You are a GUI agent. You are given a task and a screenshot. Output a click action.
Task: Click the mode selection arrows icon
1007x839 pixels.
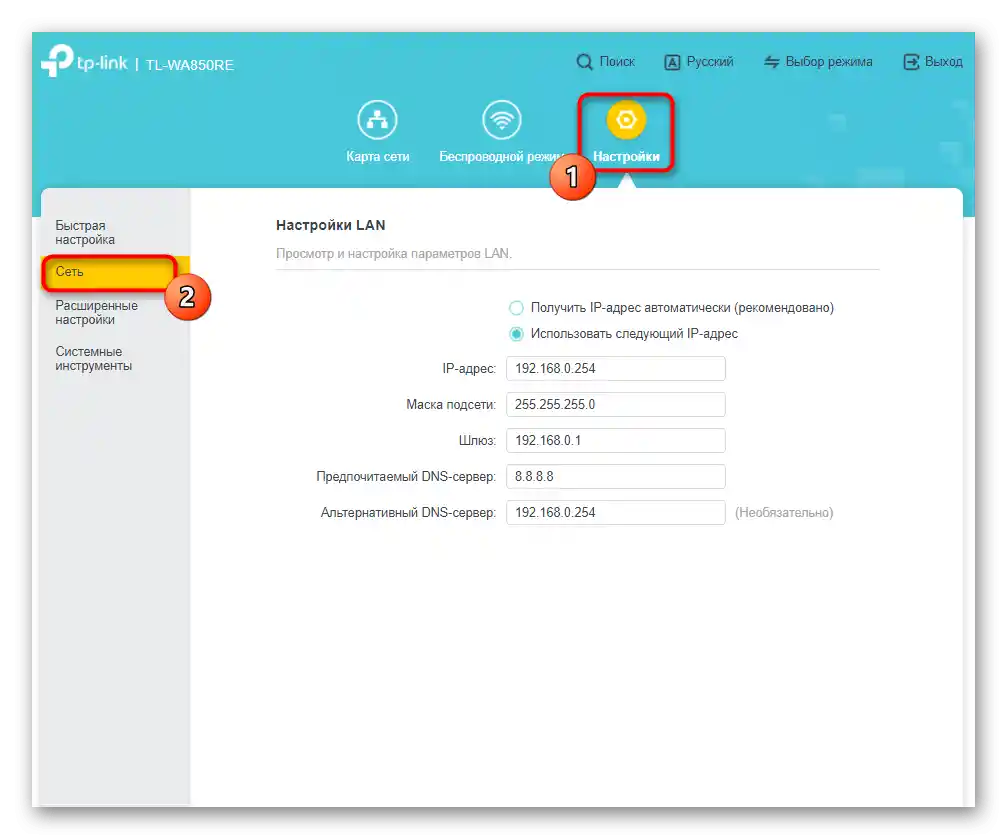[x=771, y=62]
